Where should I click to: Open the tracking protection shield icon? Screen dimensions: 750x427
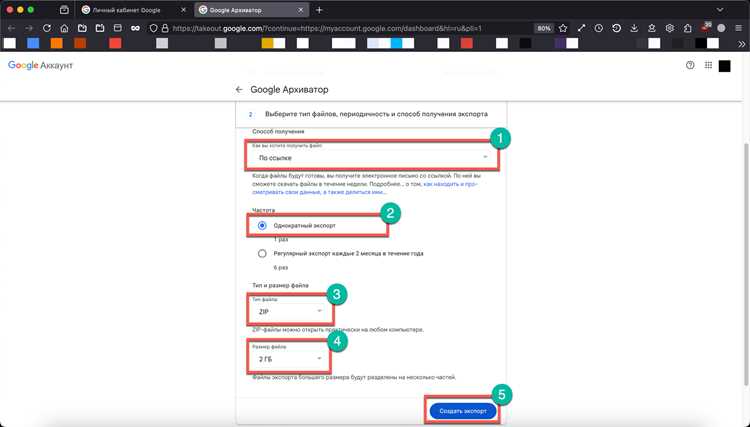(x=153, y=28)
